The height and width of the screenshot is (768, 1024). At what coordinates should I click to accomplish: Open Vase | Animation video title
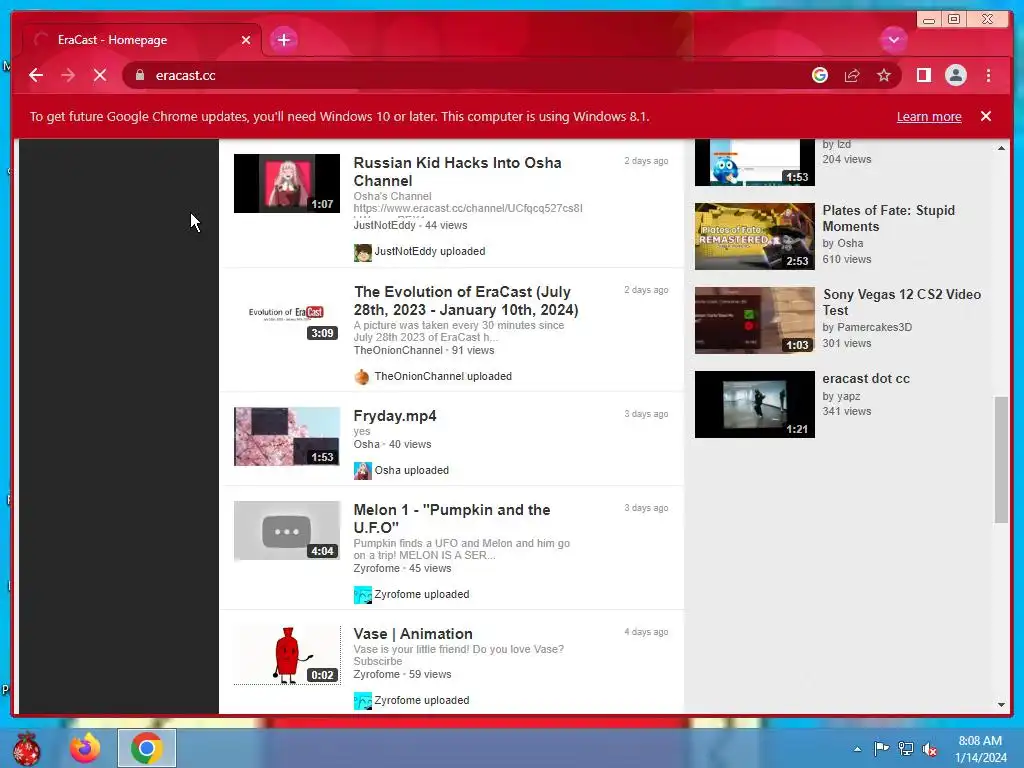click(x=413, y=633)
